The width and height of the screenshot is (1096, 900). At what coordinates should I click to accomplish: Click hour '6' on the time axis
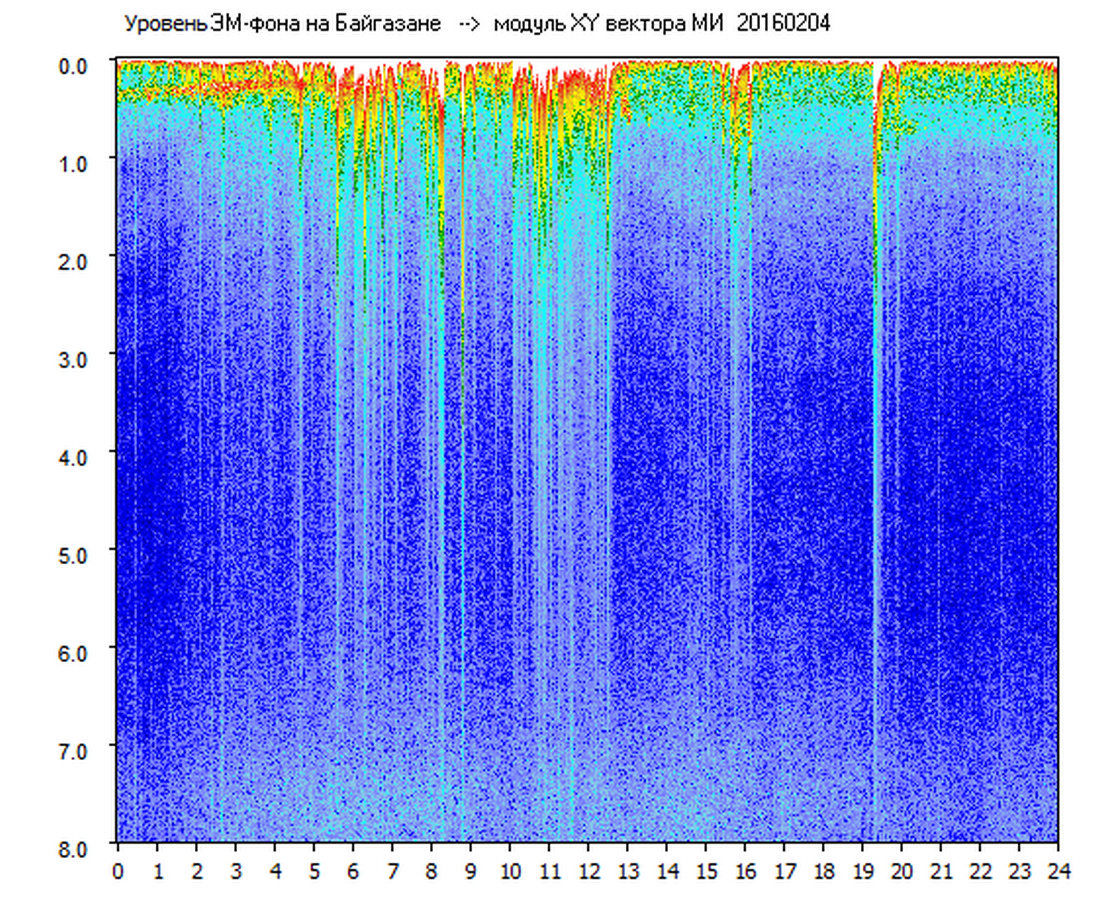(353, 871)
